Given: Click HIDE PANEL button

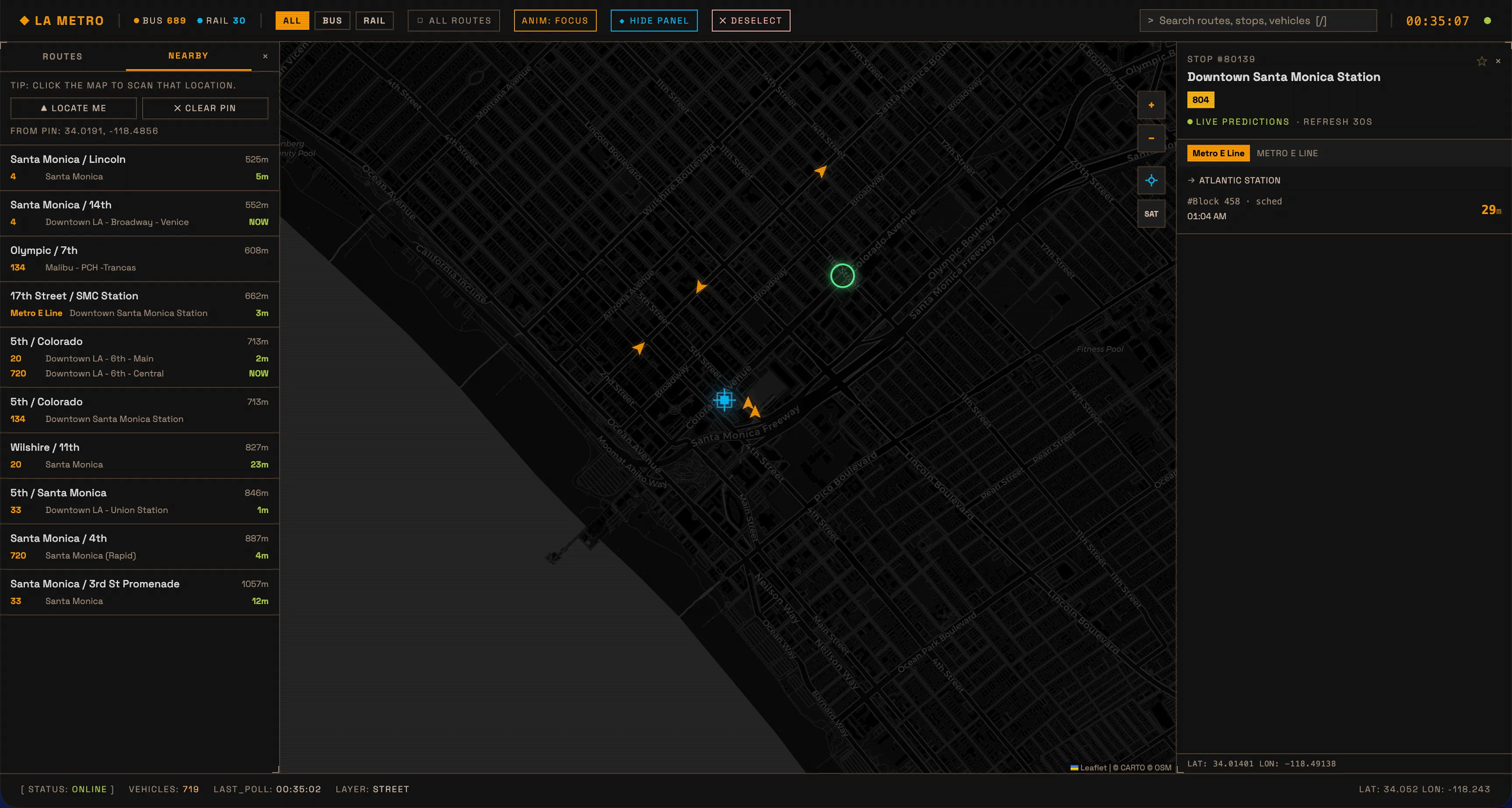Looking at the screenshot, I should pyautogui.click(x=654, y=21).
